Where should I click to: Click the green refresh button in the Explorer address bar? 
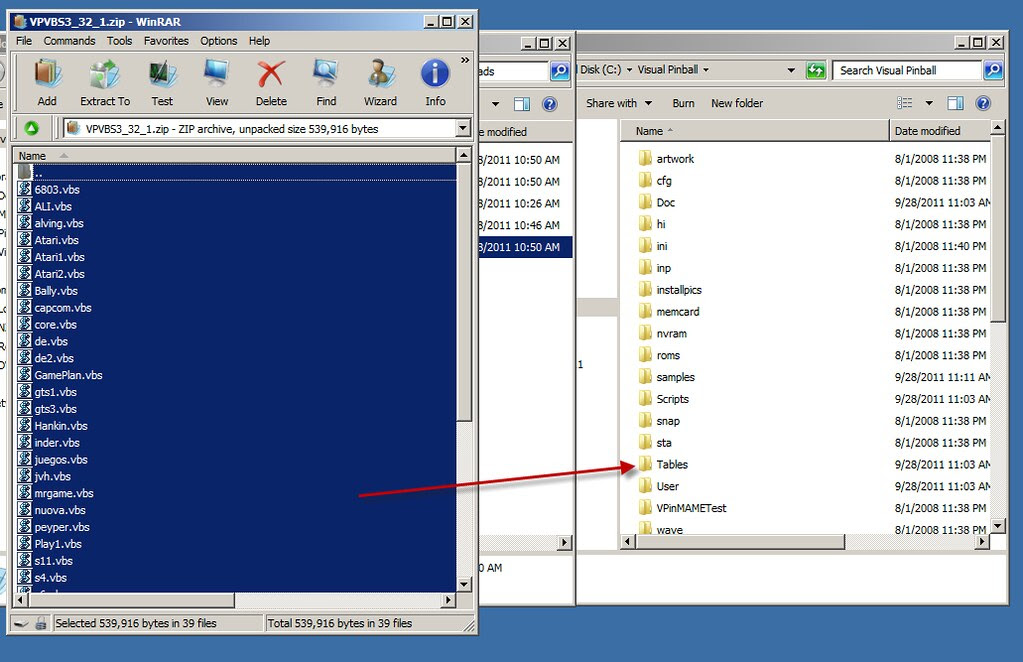[x=816, y=70]
